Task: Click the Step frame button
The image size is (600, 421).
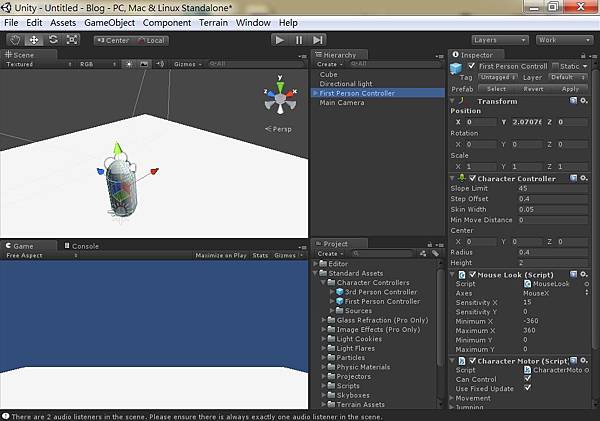Action: pos(318,40)
